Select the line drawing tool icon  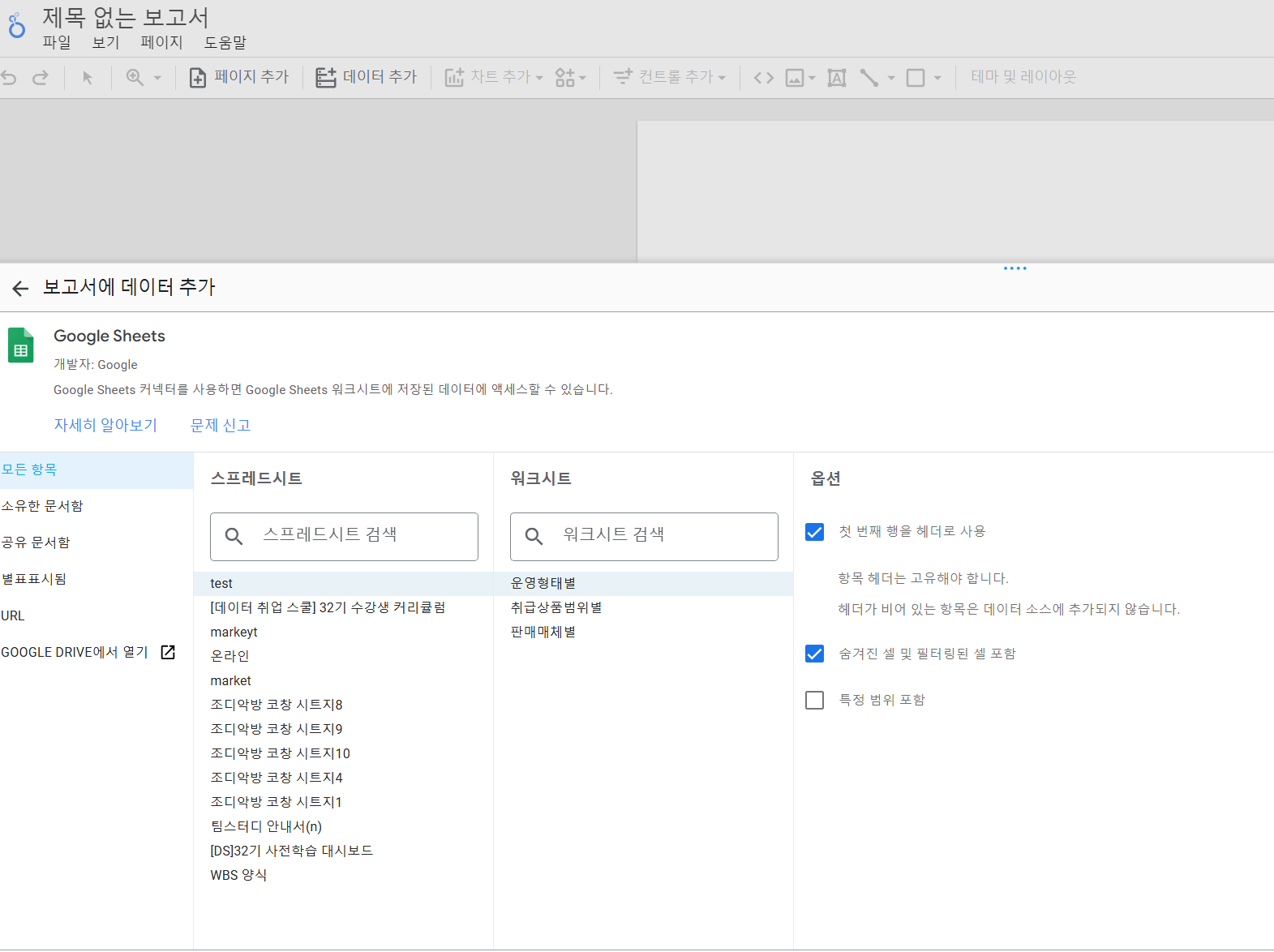click(869, 78)
